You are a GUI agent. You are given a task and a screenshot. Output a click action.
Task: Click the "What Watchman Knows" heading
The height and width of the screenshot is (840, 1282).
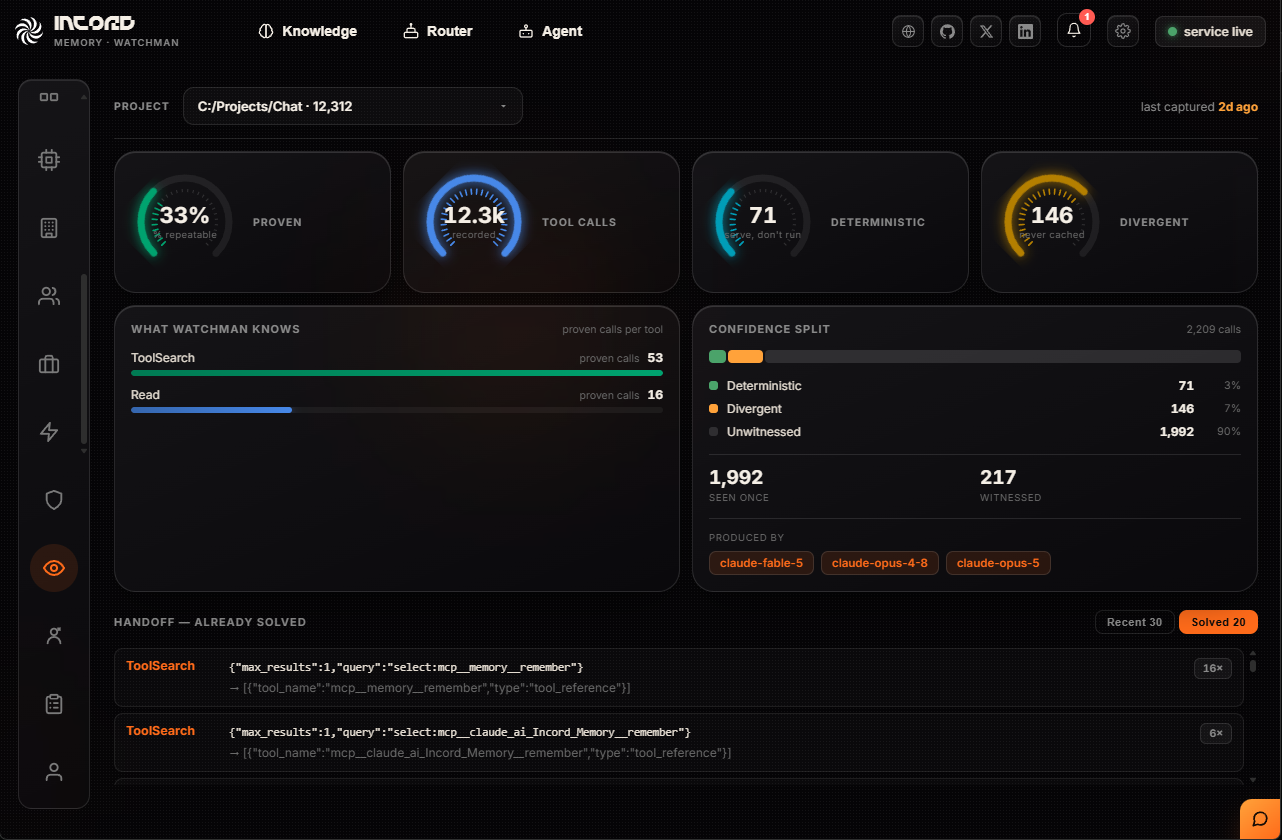coord(215,329)
